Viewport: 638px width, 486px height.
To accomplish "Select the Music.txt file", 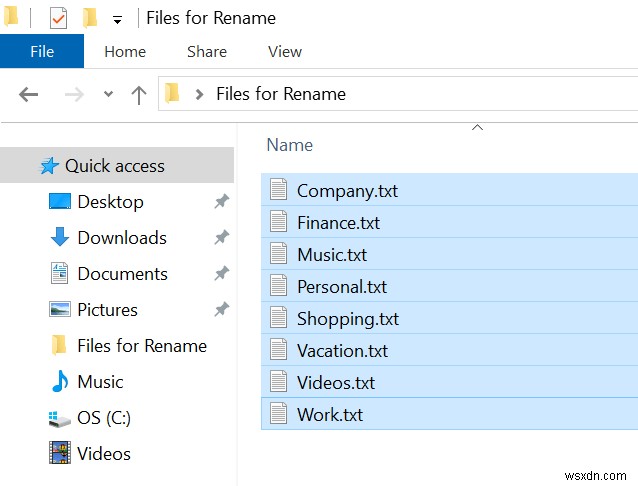I will [450, 254].
